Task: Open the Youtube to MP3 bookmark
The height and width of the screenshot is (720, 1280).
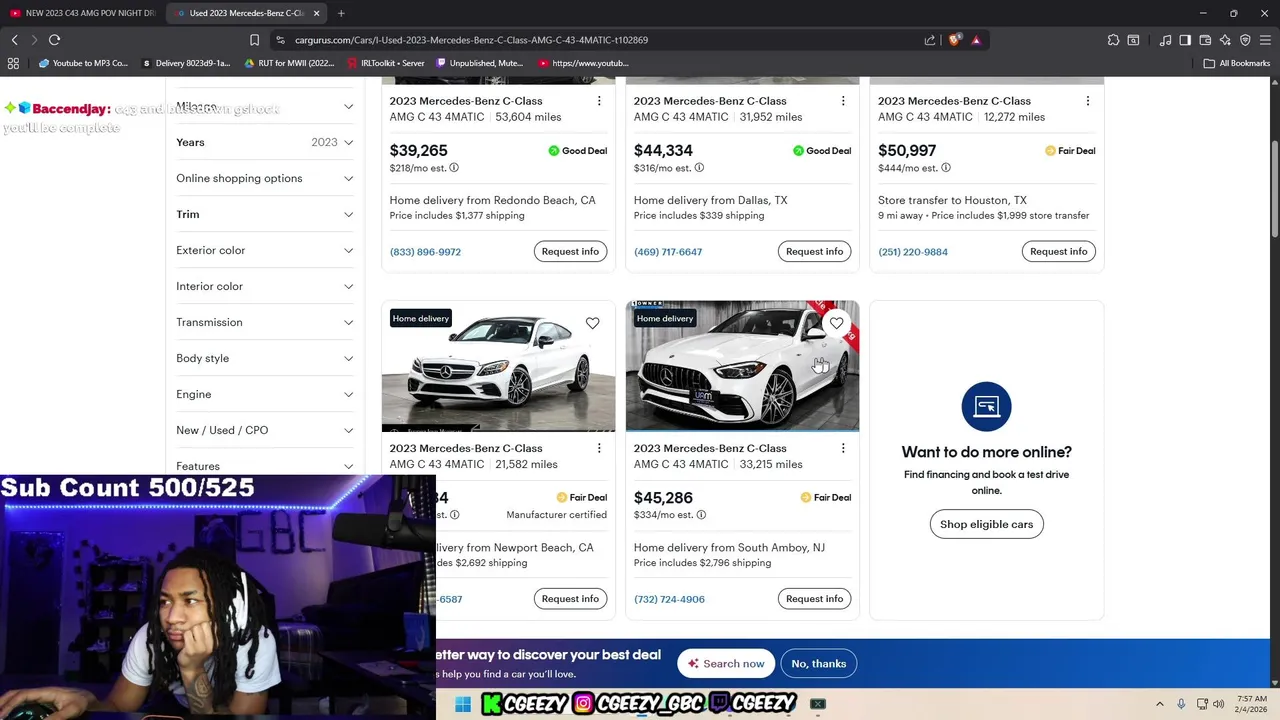Action: tap(83, 63)
